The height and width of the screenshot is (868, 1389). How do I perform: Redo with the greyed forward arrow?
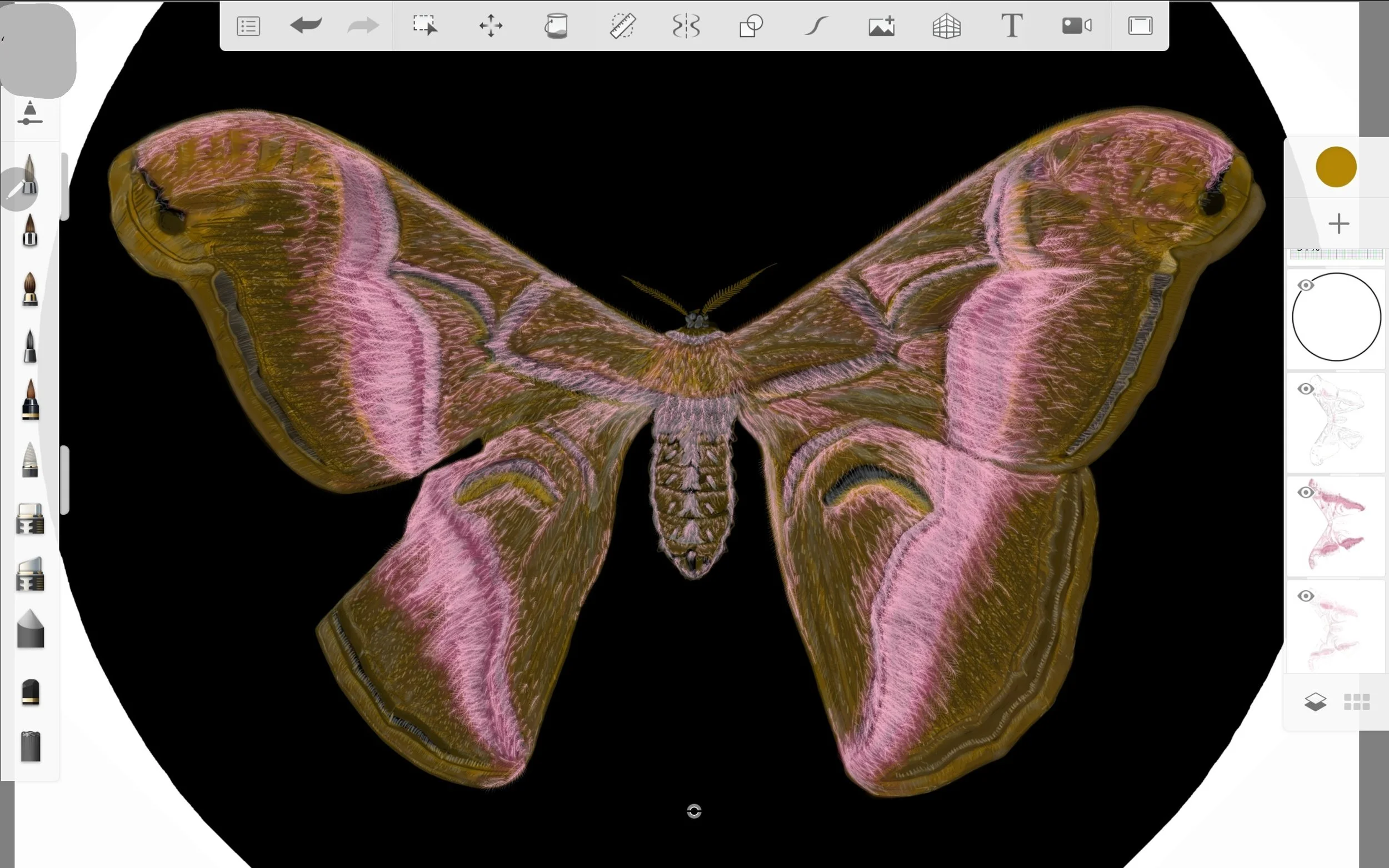(x=363, y=25)
